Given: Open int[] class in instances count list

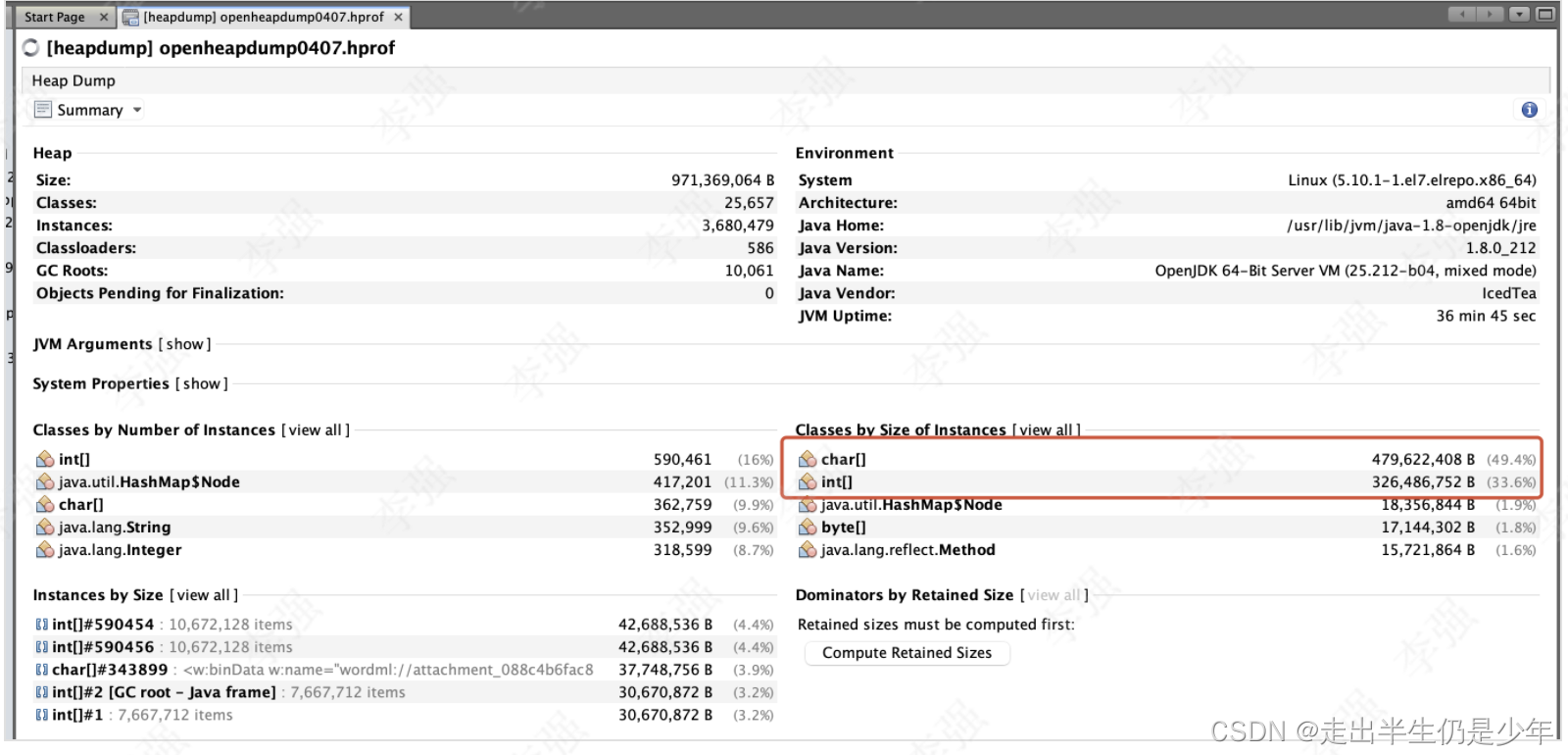Looking at the screenshot, I should pyautogui.click(x=74, y=459).
